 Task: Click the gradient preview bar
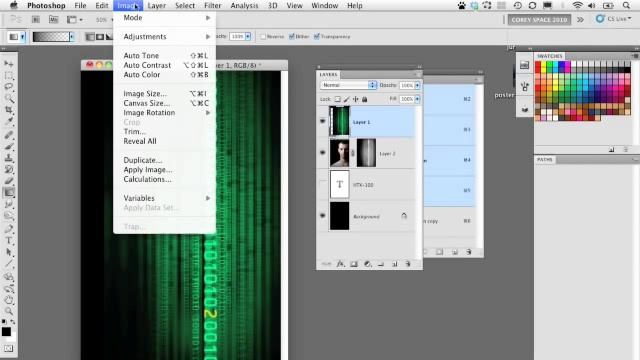point(51,37)
